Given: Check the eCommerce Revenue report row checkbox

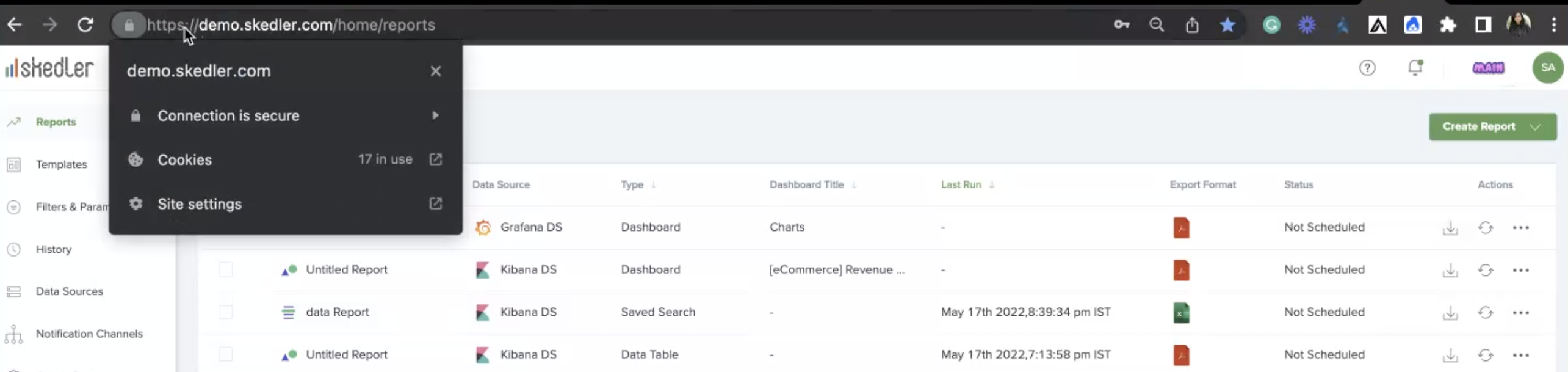Looking at the screenshot, I should [x=226, y=269].
